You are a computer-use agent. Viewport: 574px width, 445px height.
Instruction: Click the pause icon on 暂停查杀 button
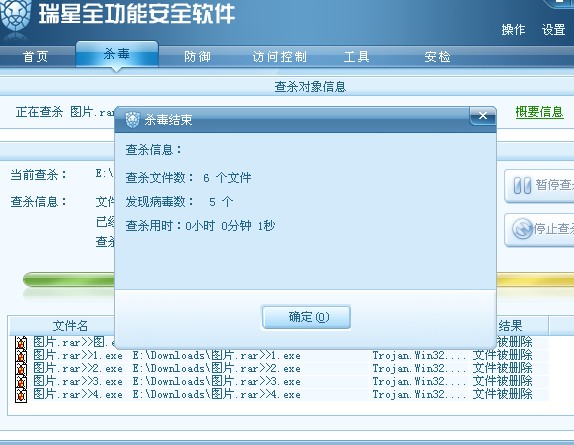point(522,186)
